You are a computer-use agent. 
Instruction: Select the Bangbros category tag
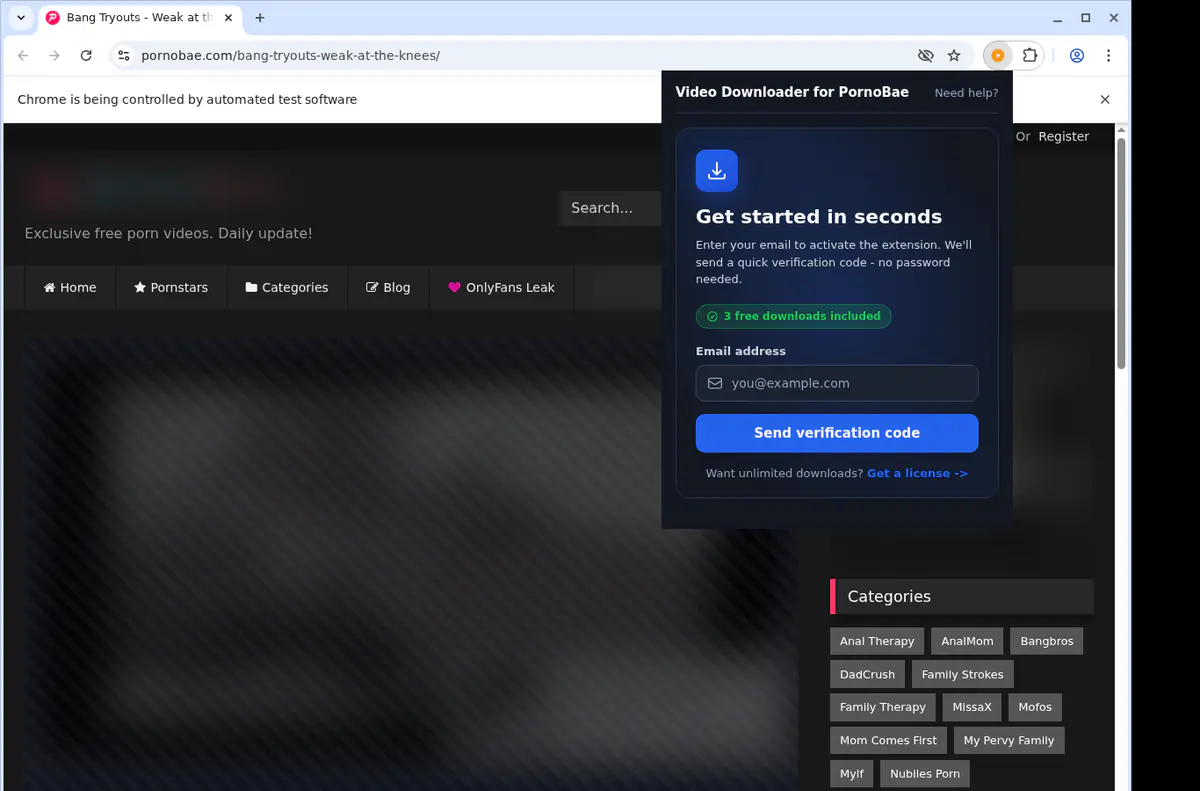click(1046, 641)
